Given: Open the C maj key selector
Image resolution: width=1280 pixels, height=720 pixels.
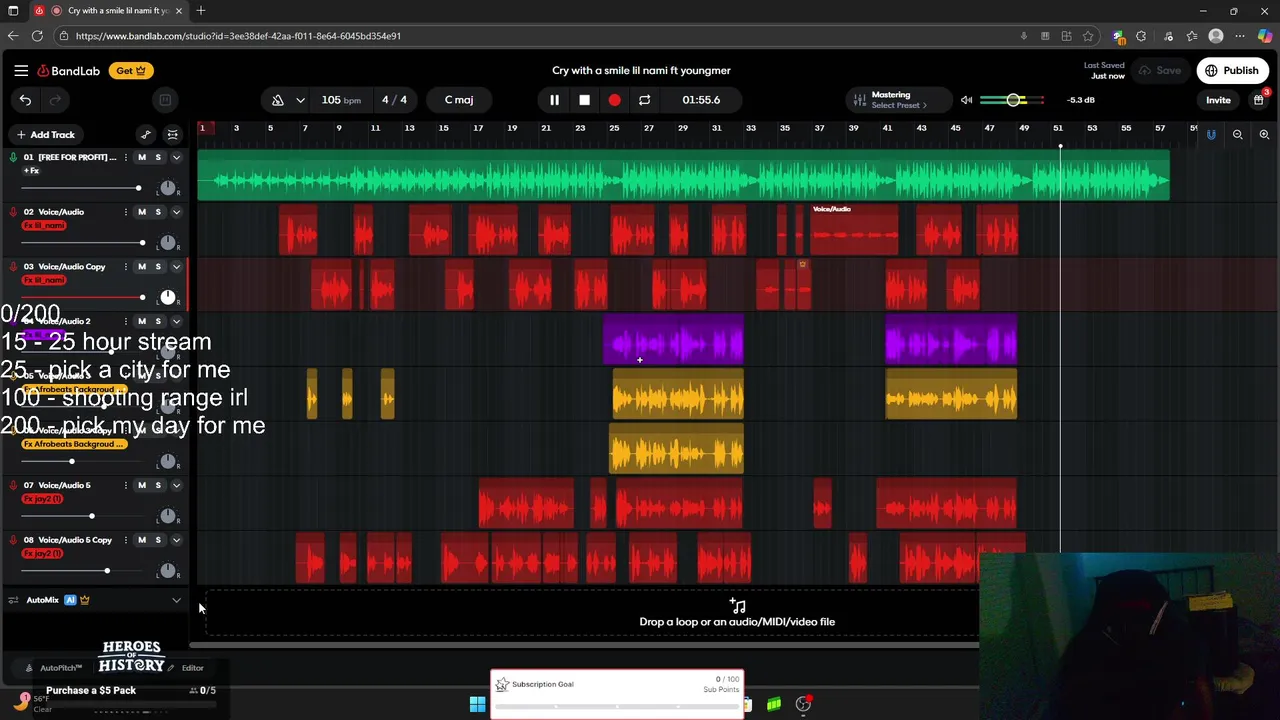Looking at the screenshot, I should tap(459, 100).
